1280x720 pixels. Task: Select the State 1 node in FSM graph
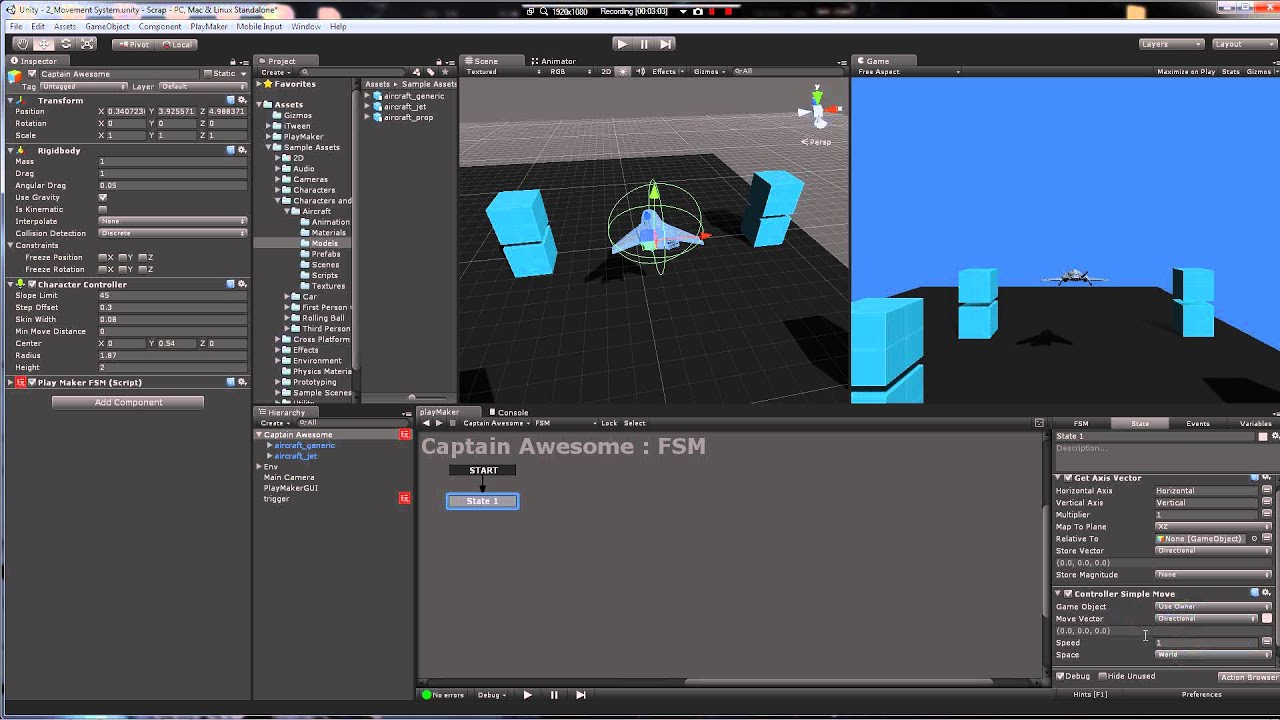(x=482, y=501)
